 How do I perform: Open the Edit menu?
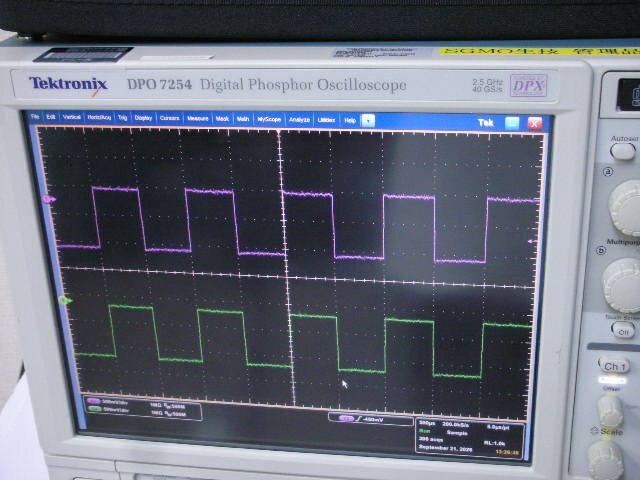pos(51,117)
